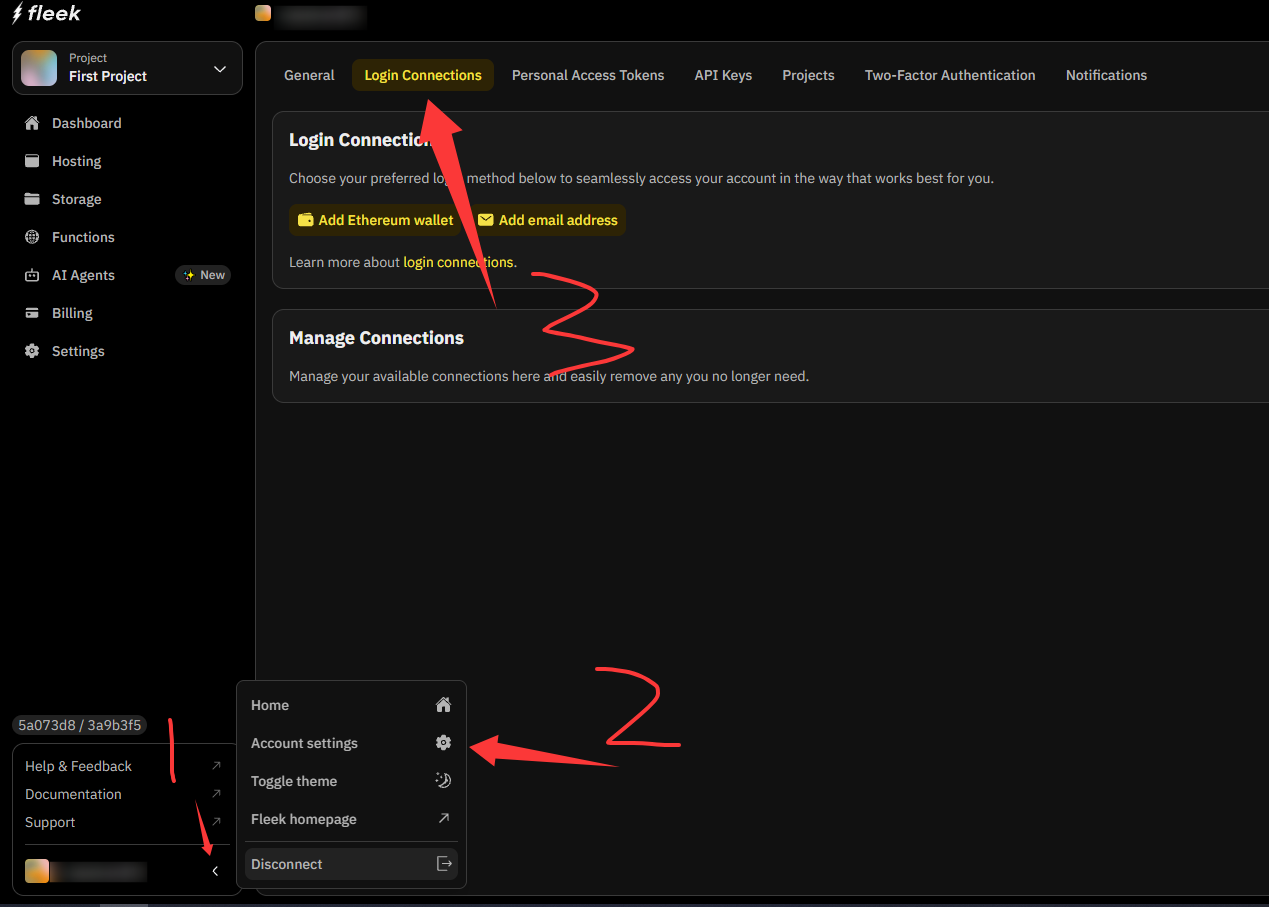
Task: Click Add email address button
Action: (x=548, y=220)
